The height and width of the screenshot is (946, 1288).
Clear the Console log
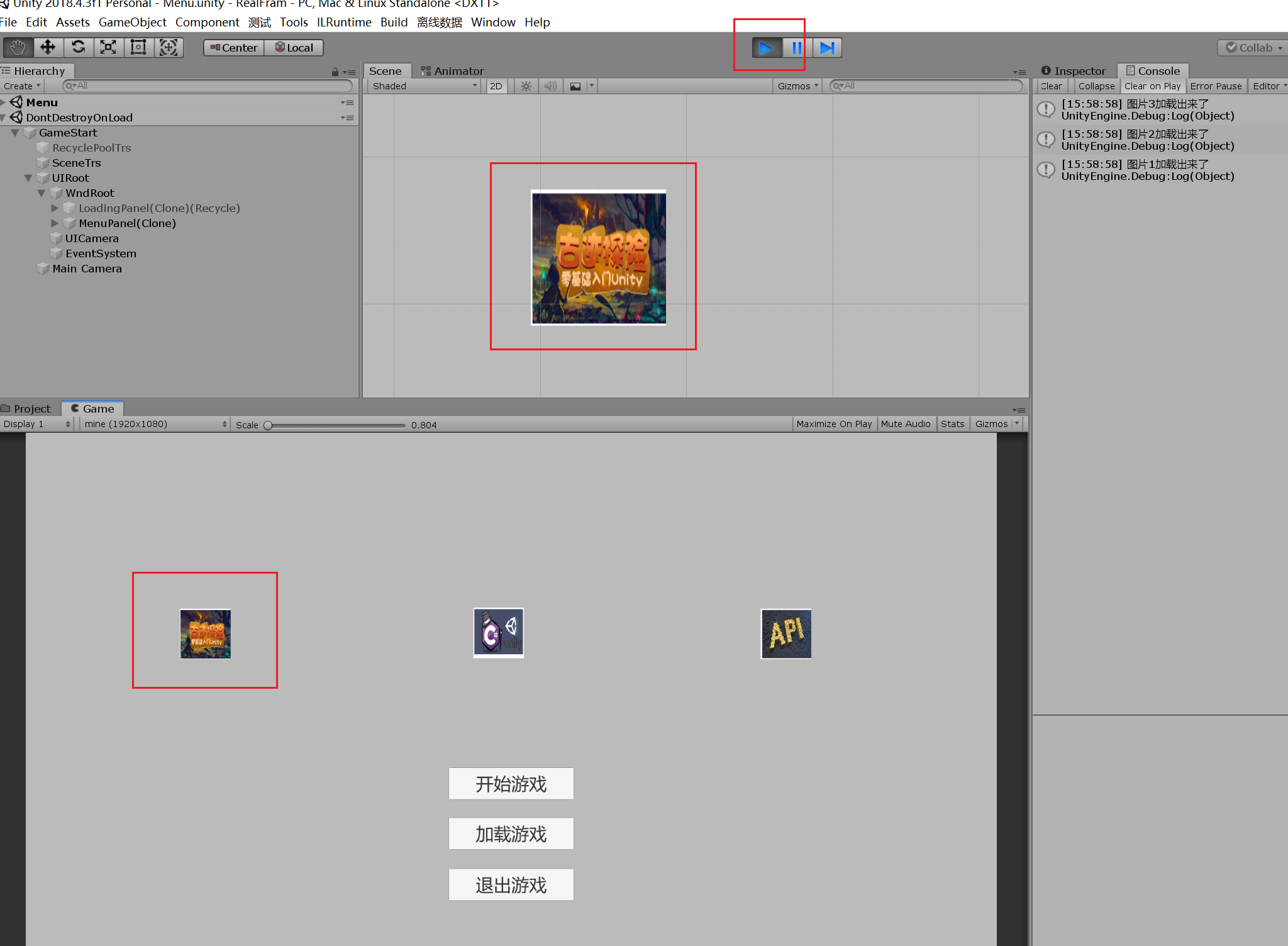point(1051,86)
